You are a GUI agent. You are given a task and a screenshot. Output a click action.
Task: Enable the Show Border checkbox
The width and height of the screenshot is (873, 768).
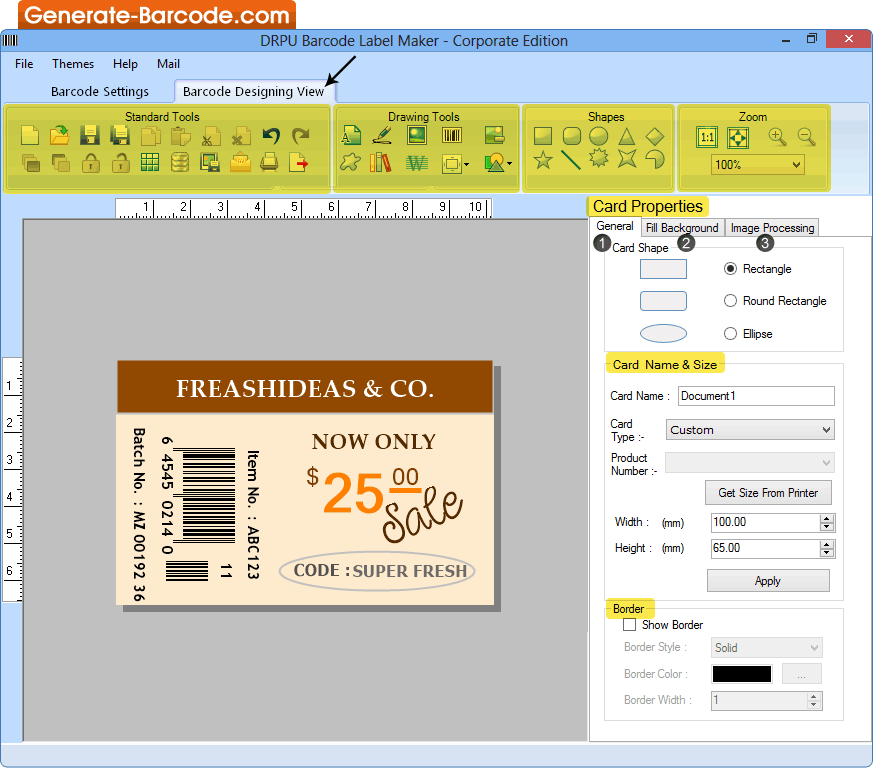click(x=629, y=625)
